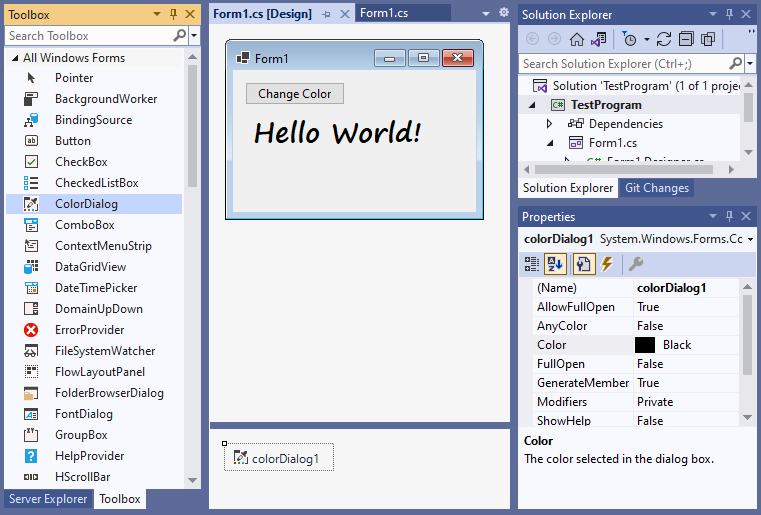
Task: Click the Solution Explorer Back arrow
Action: point(532,39)
